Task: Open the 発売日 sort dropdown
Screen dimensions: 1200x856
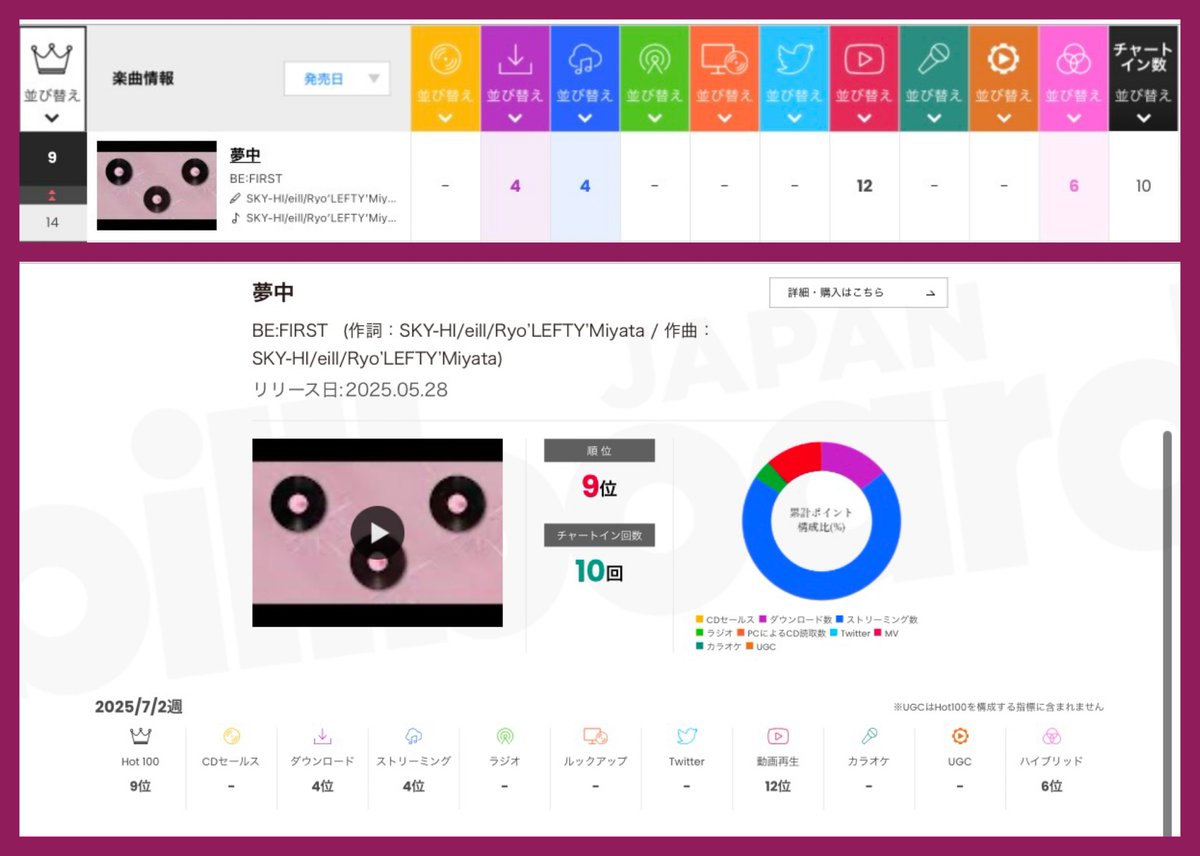Action: (x=337, y=78)
